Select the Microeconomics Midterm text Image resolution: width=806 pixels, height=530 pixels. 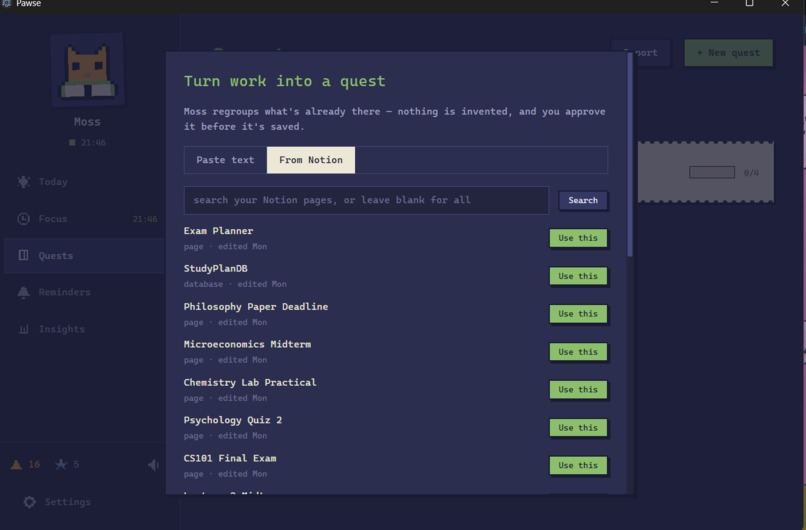click(247, 344)
